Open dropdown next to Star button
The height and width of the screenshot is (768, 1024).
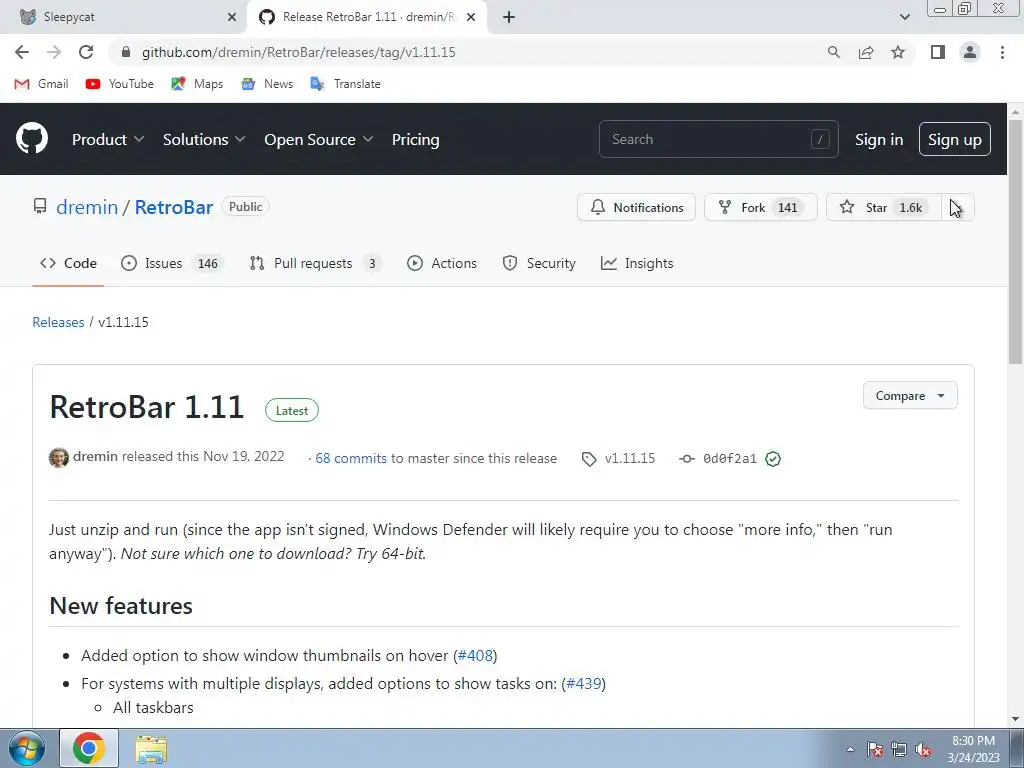(x=958, y=207)
